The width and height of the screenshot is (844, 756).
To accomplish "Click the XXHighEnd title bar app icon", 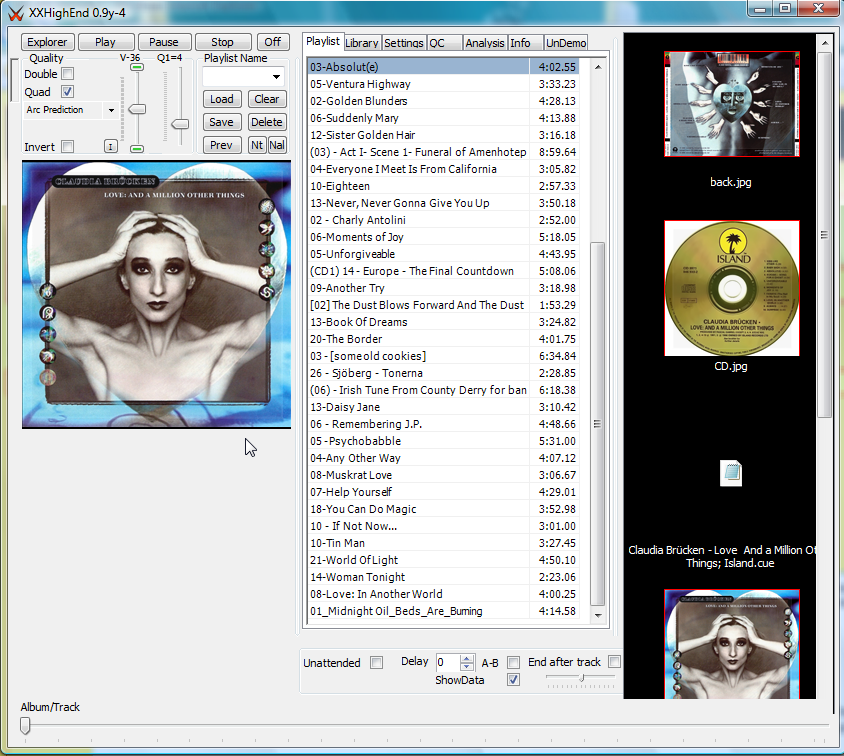I will [16, 13].
